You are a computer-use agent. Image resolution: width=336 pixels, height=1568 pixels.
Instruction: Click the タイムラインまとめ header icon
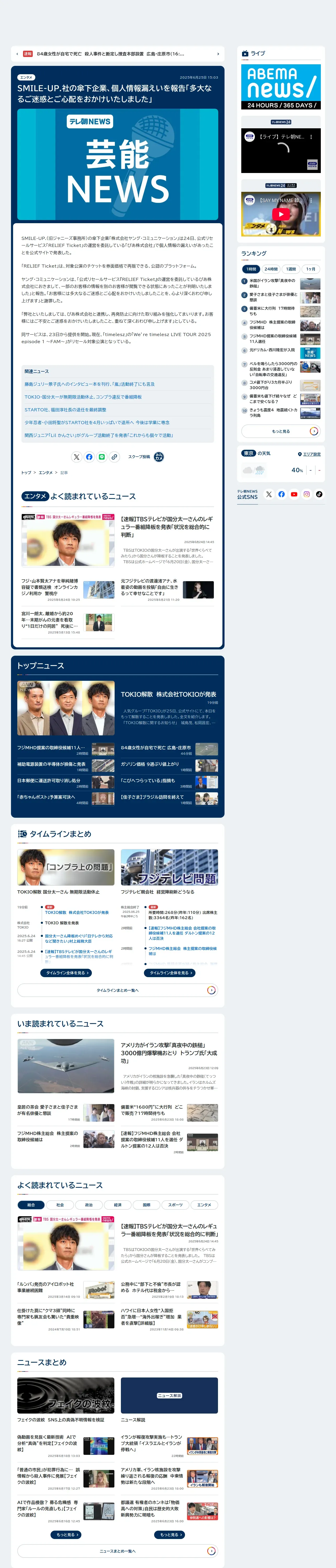coord(22,834)
